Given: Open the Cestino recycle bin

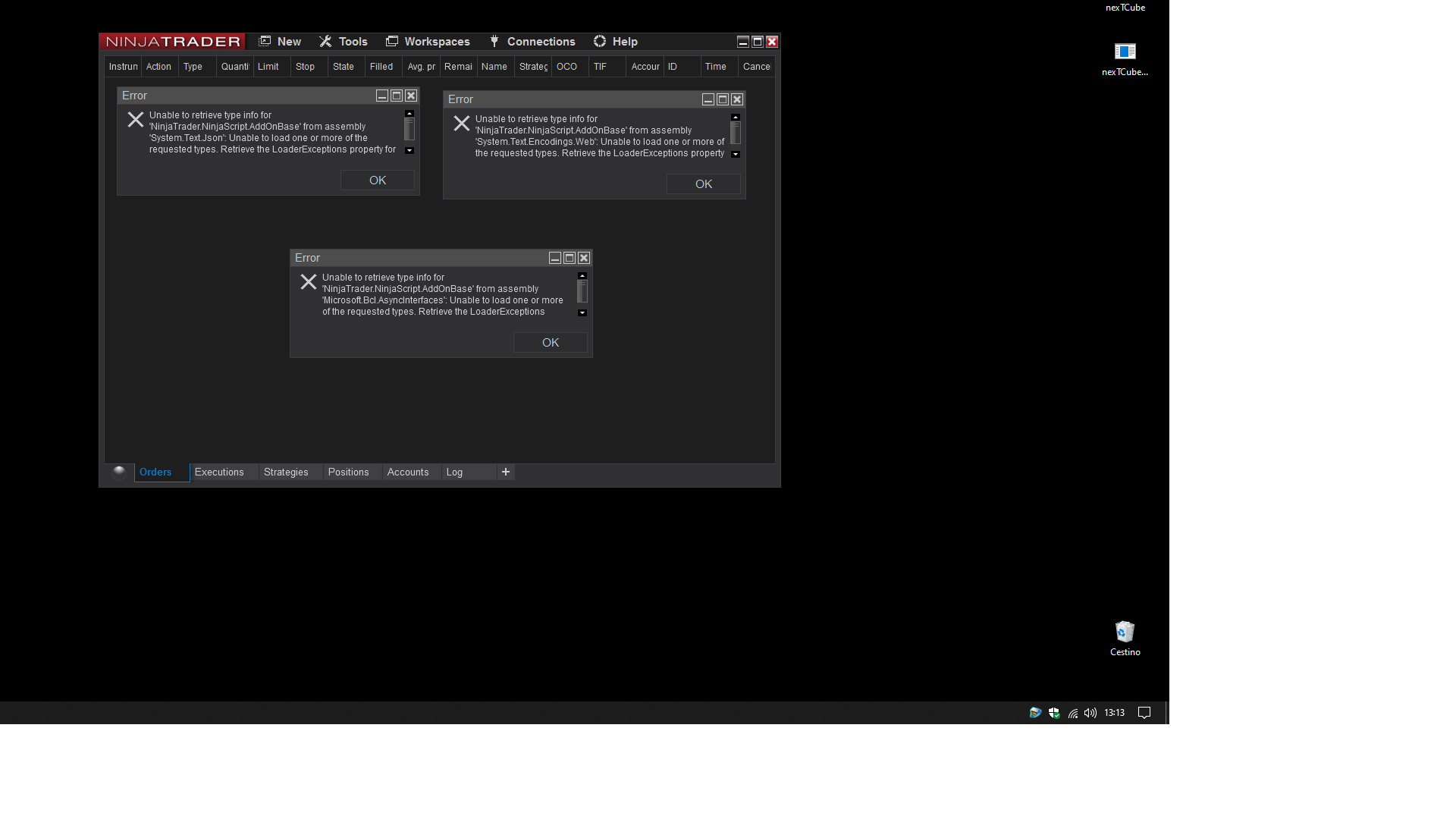Looking at the screenshot, I should click(1125, 639).
